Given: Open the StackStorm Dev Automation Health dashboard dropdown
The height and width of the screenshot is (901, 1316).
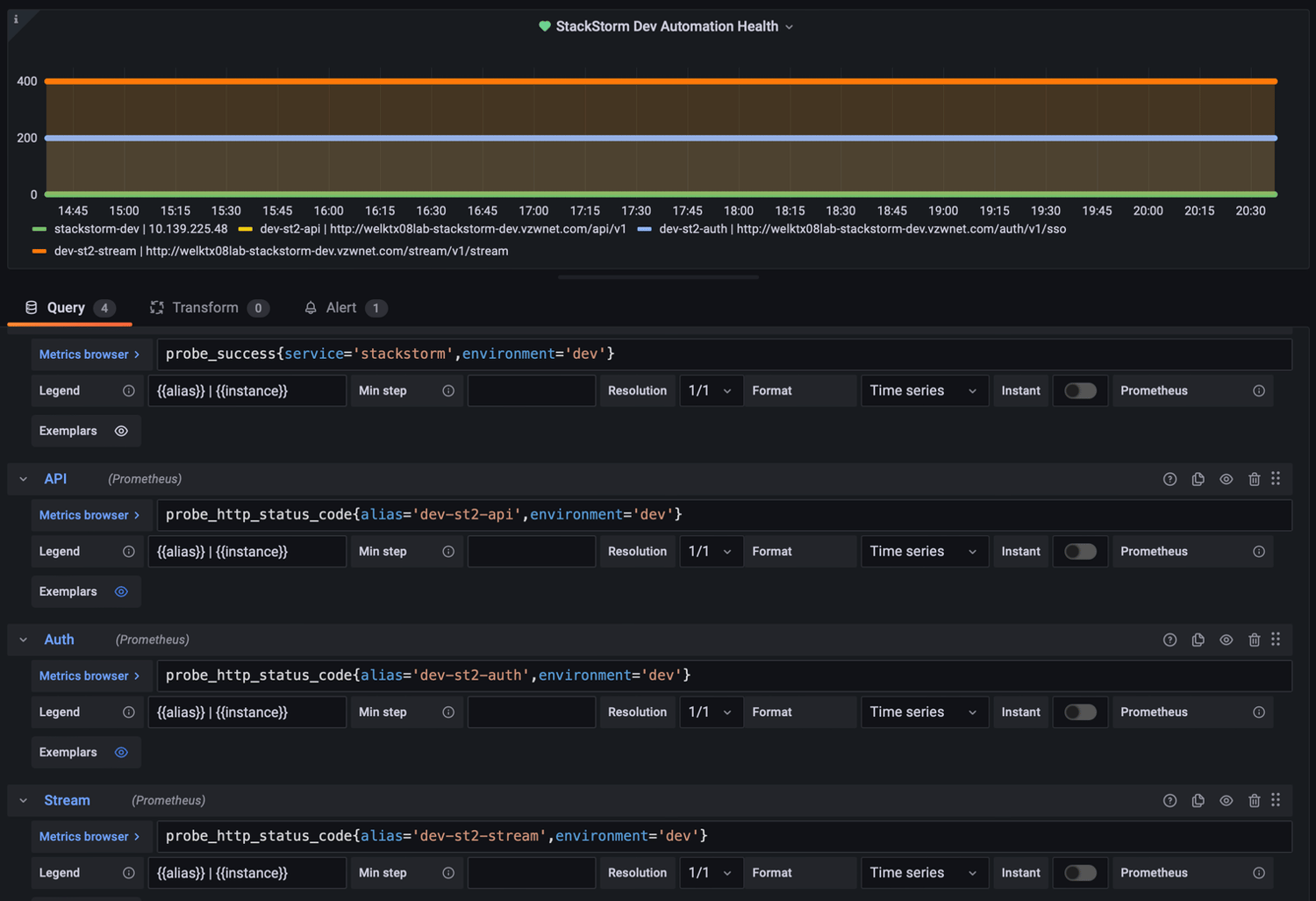Looking at the screenshot, I should coord(789,26).
